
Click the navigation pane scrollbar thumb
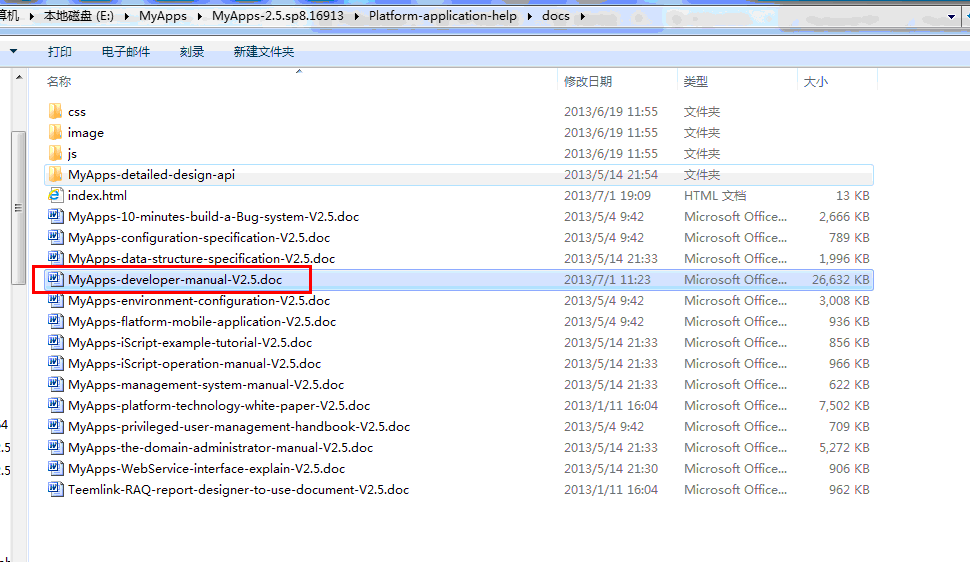19,207
